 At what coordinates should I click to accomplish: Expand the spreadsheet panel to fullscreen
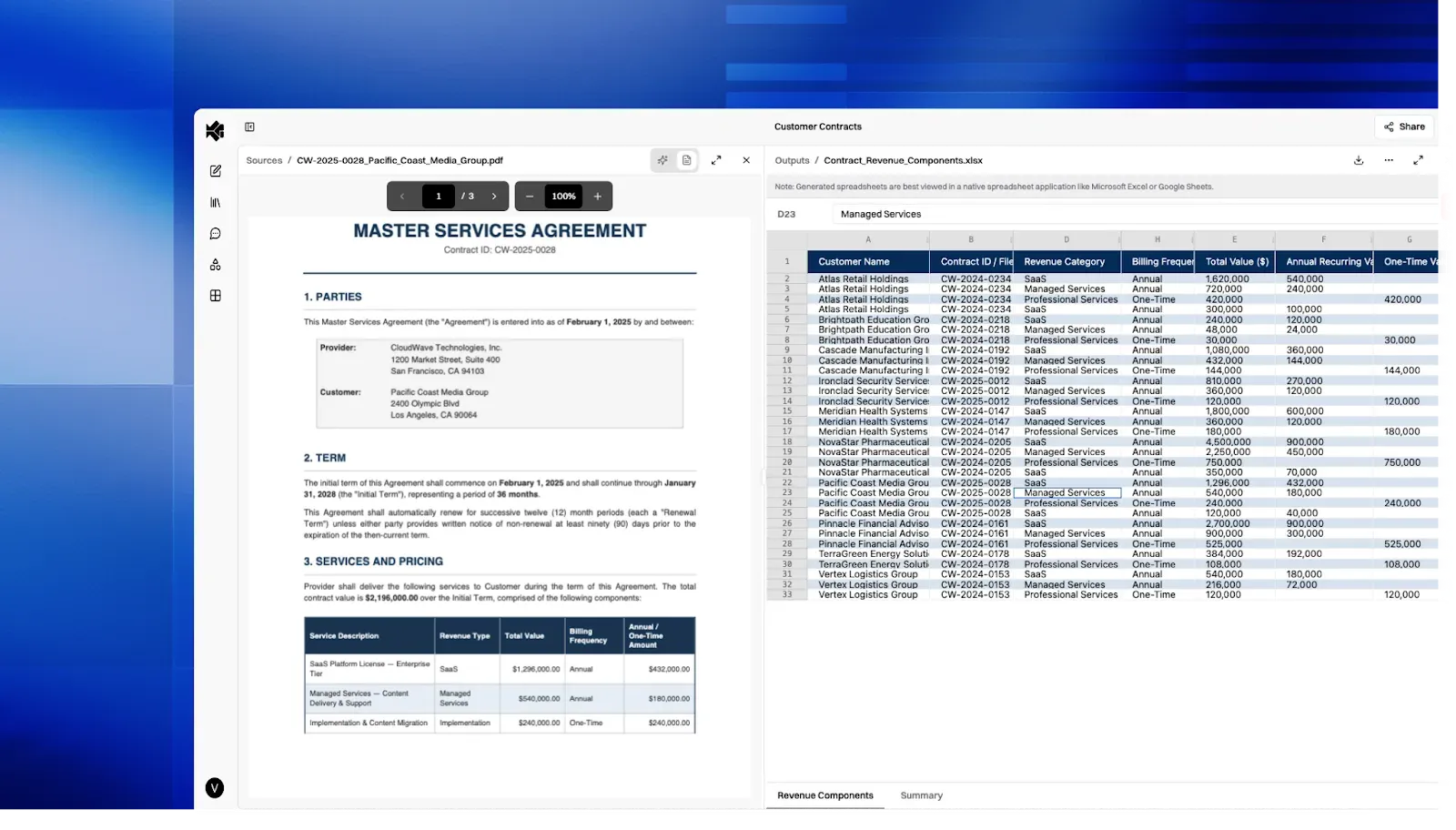(1418, 160)
